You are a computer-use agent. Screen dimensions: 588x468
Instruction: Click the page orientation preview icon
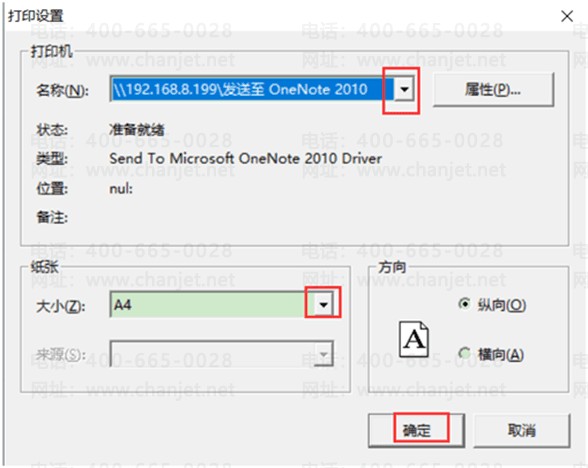tap(414, 339)
